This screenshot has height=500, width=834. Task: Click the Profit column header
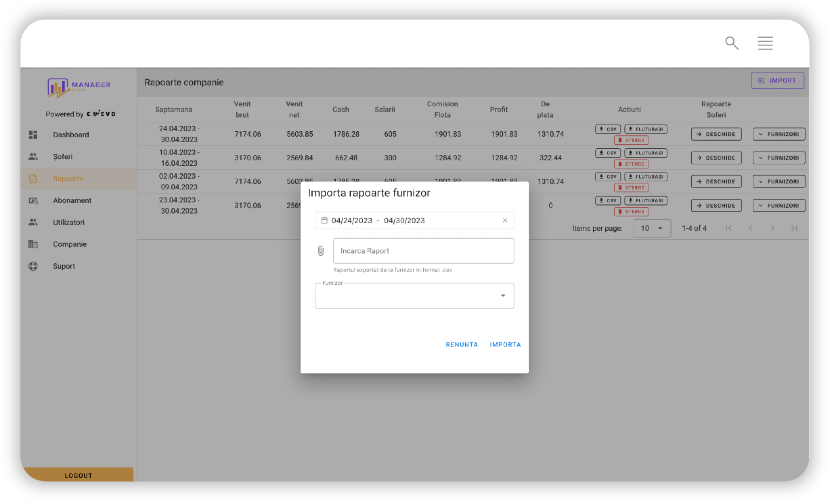[x=499, y=110]
